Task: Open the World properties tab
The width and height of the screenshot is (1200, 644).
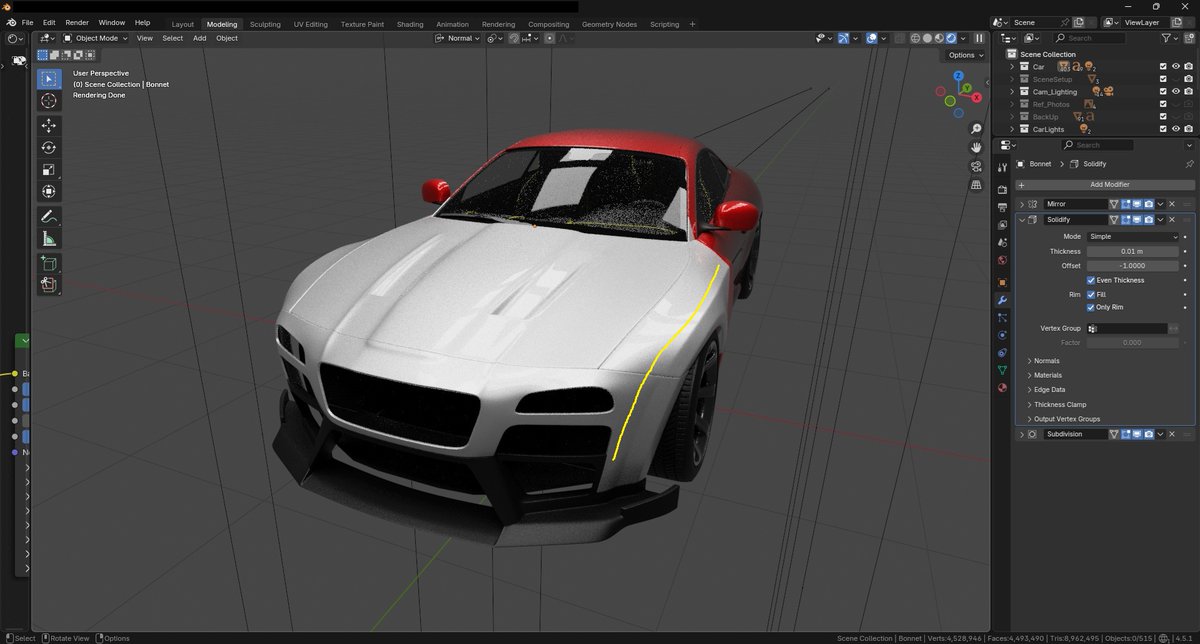Action: tap(1002, 260)
